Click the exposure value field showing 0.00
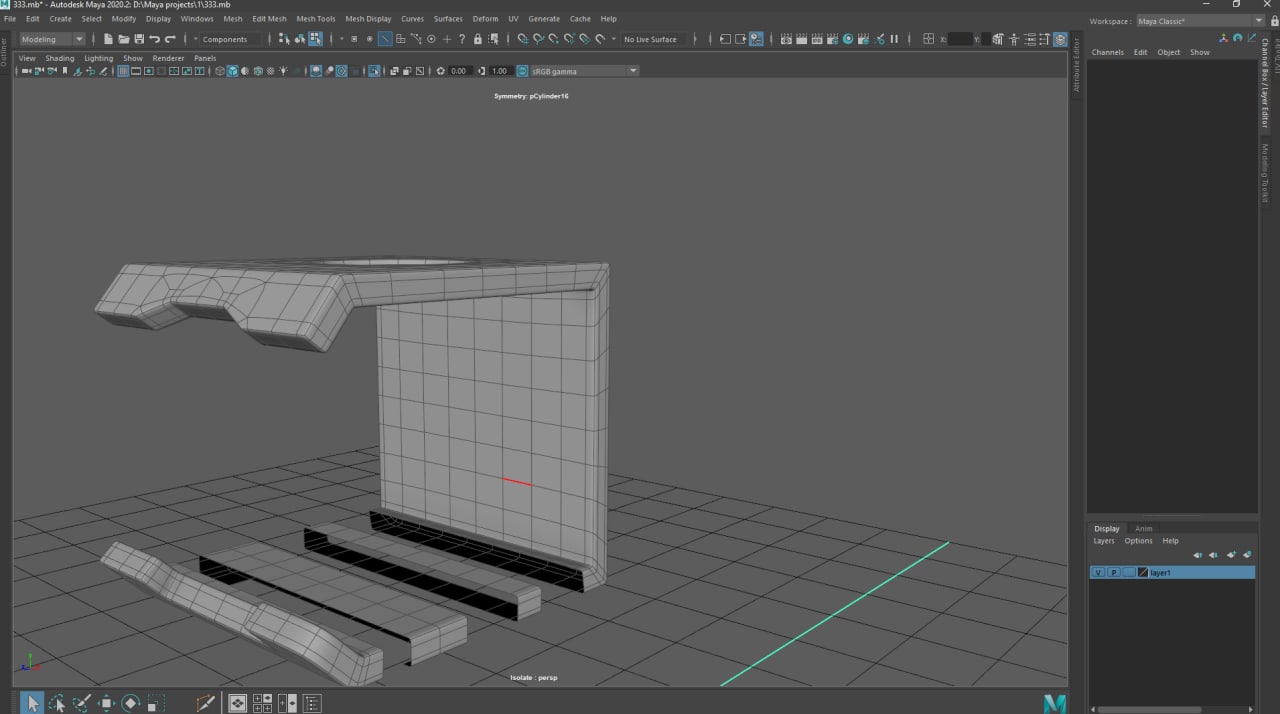 pos(460,71)
